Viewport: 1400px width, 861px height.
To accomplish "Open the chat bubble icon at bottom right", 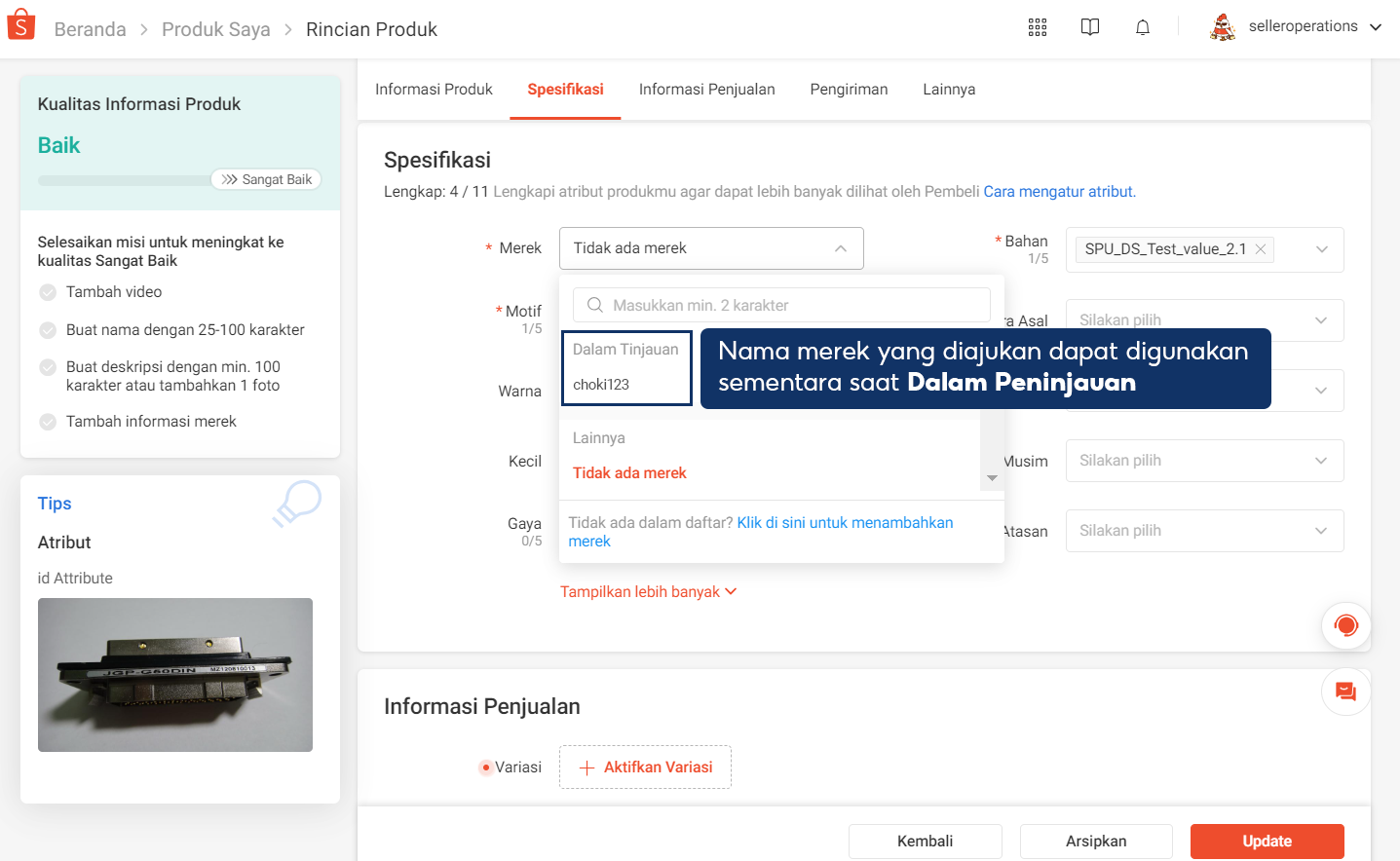I will pos(1345,692).
